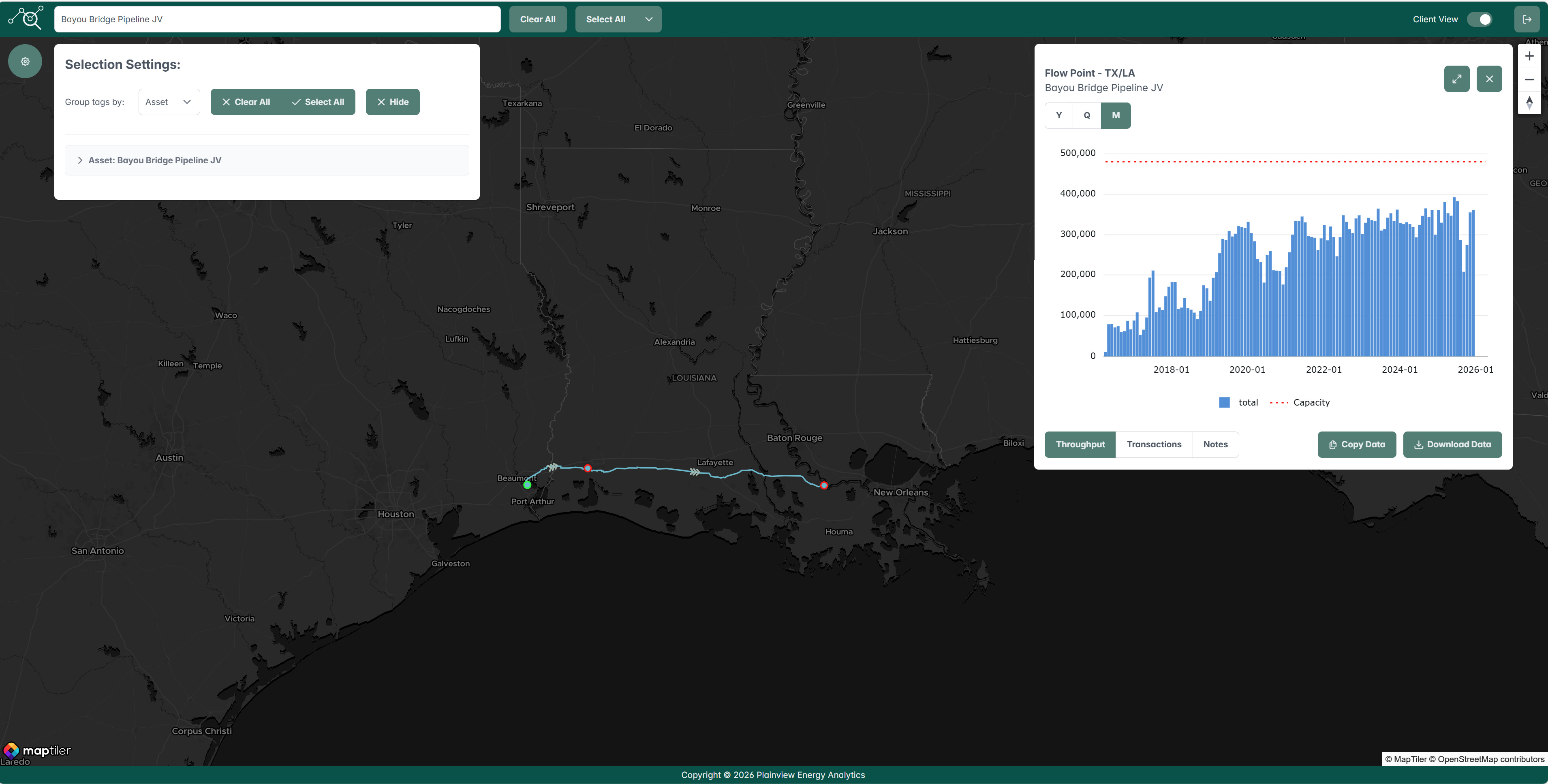The image size is (1548, 784).
Task: Zoom out on the map
Action: pyautogui.click(x=1529, y=79)
